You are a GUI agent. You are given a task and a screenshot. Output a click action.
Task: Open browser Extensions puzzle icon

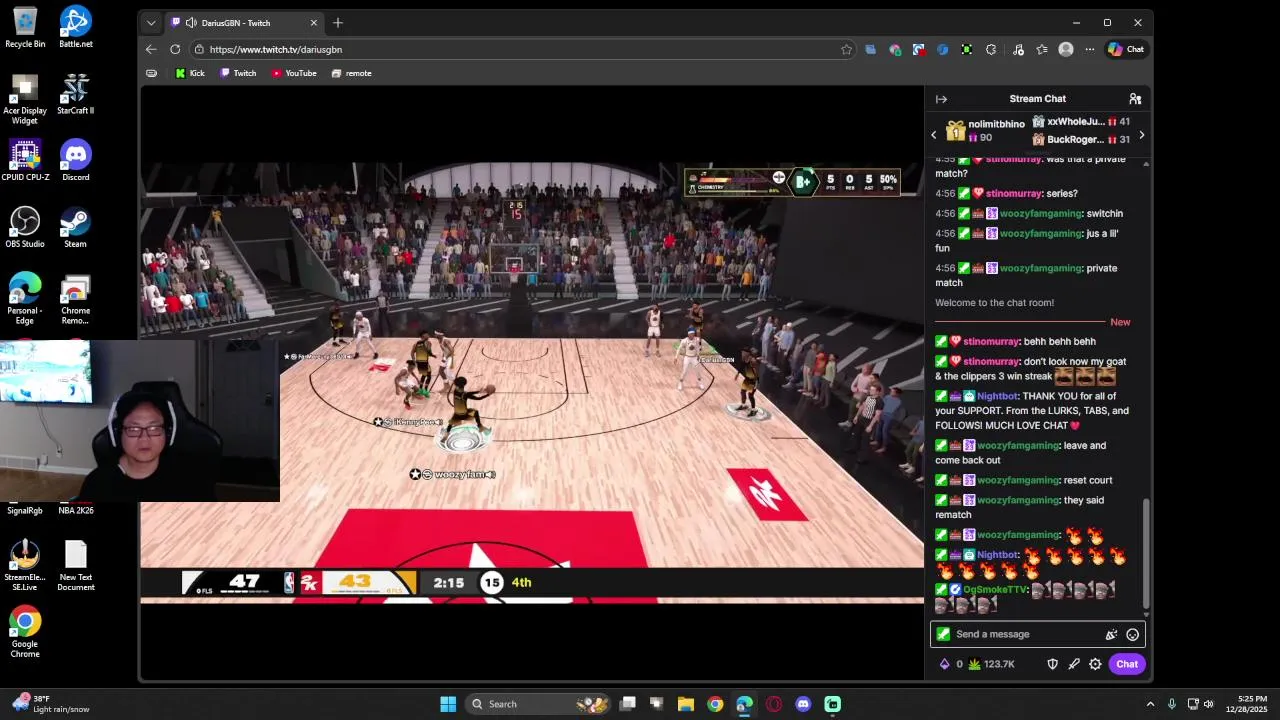pos(991,49)
